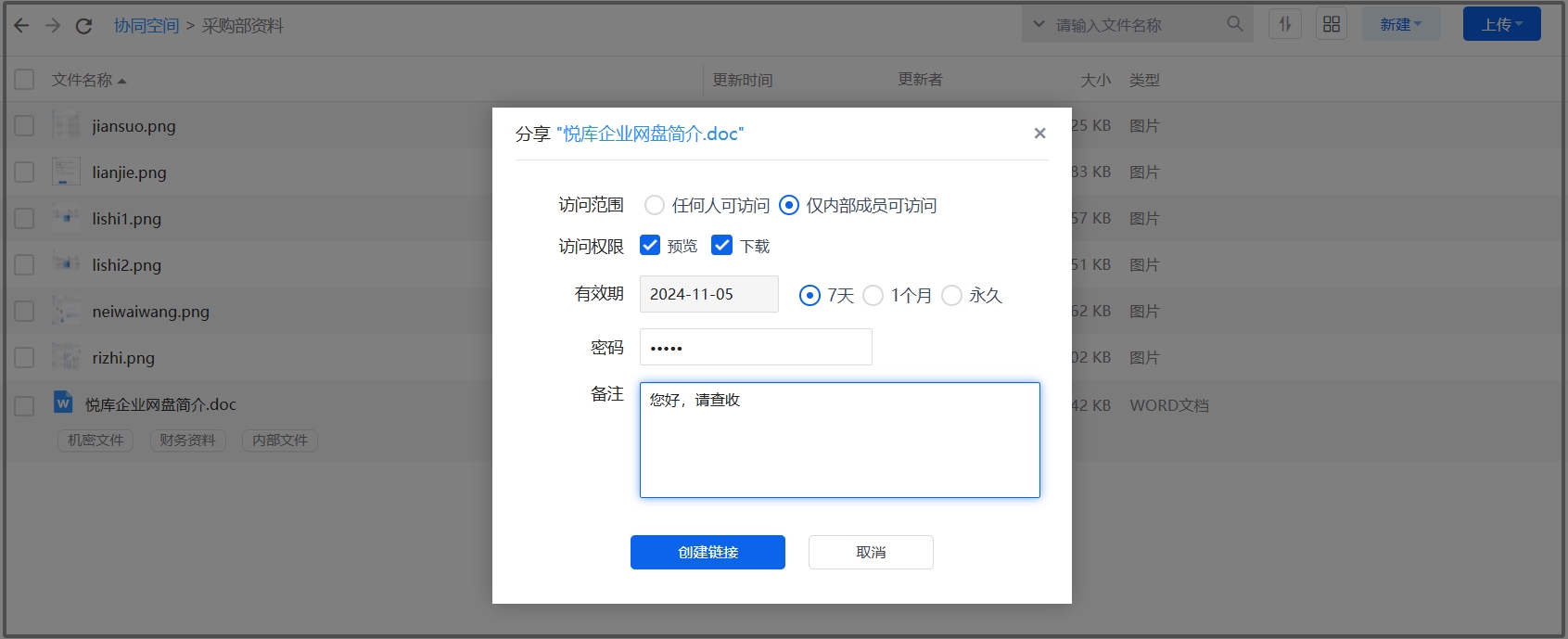Open the 新建 dropdown
The image size is (1568, 639).
pos(1400,24)
